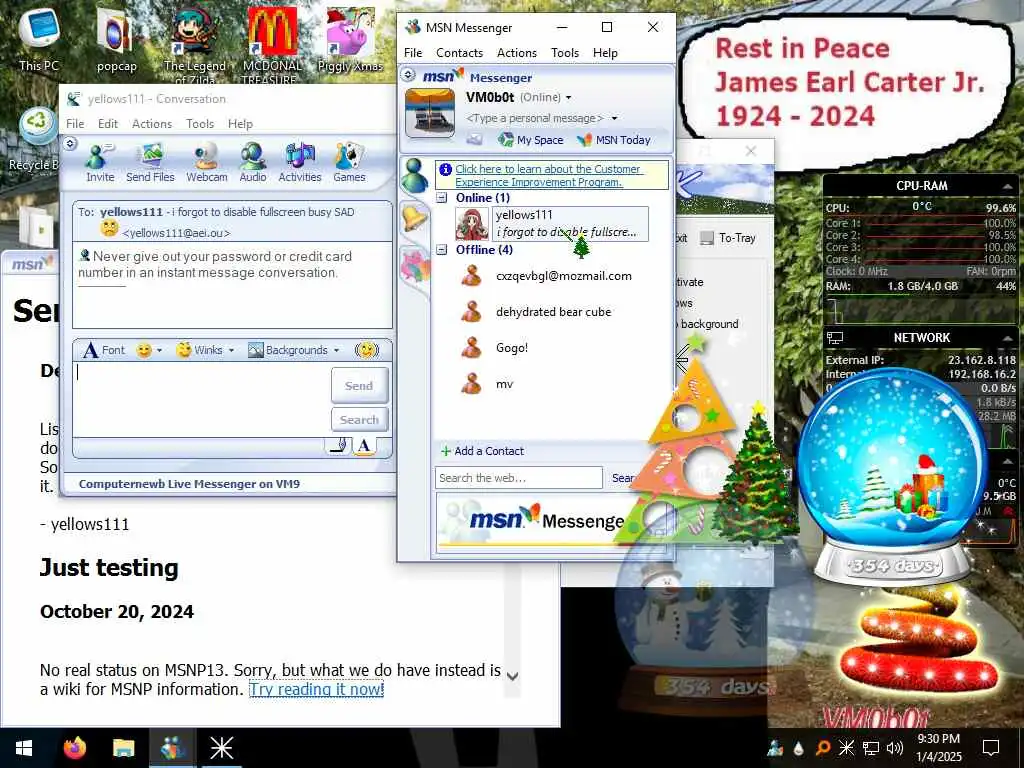Open the Windows Start button

click(x=24, y=748)
